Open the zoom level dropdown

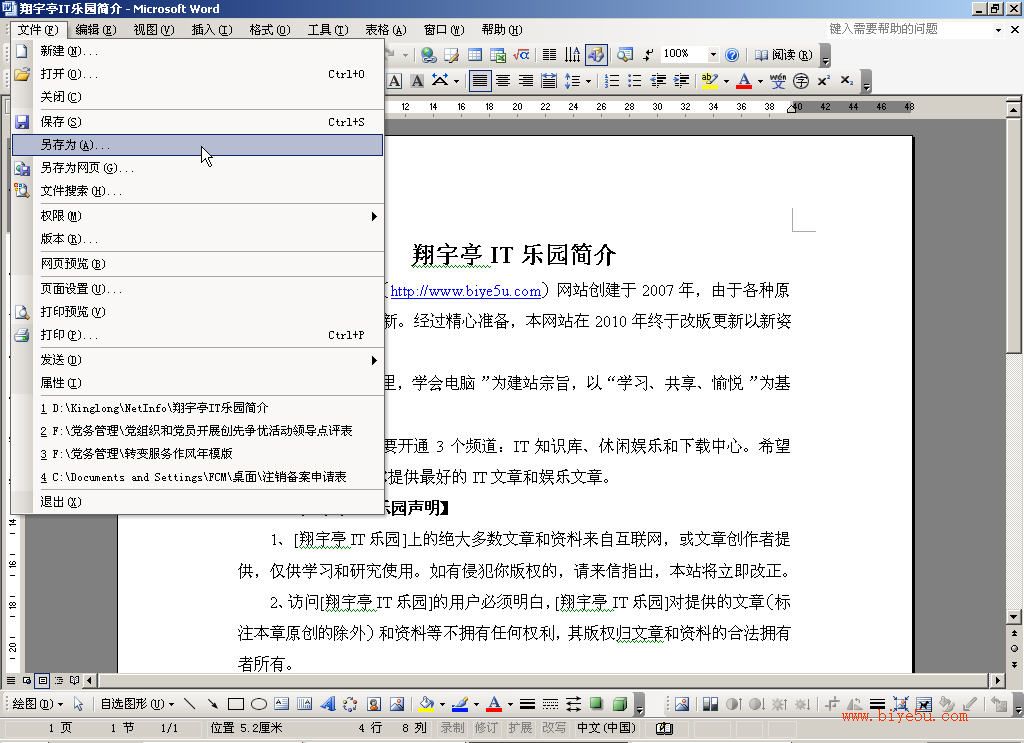coord(713,55)
